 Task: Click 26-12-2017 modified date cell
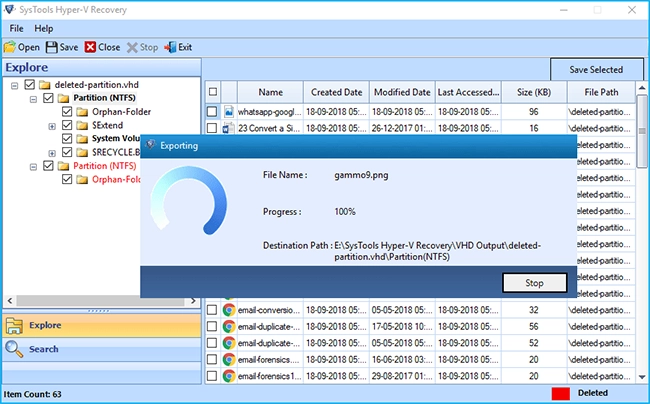(402, 128)
